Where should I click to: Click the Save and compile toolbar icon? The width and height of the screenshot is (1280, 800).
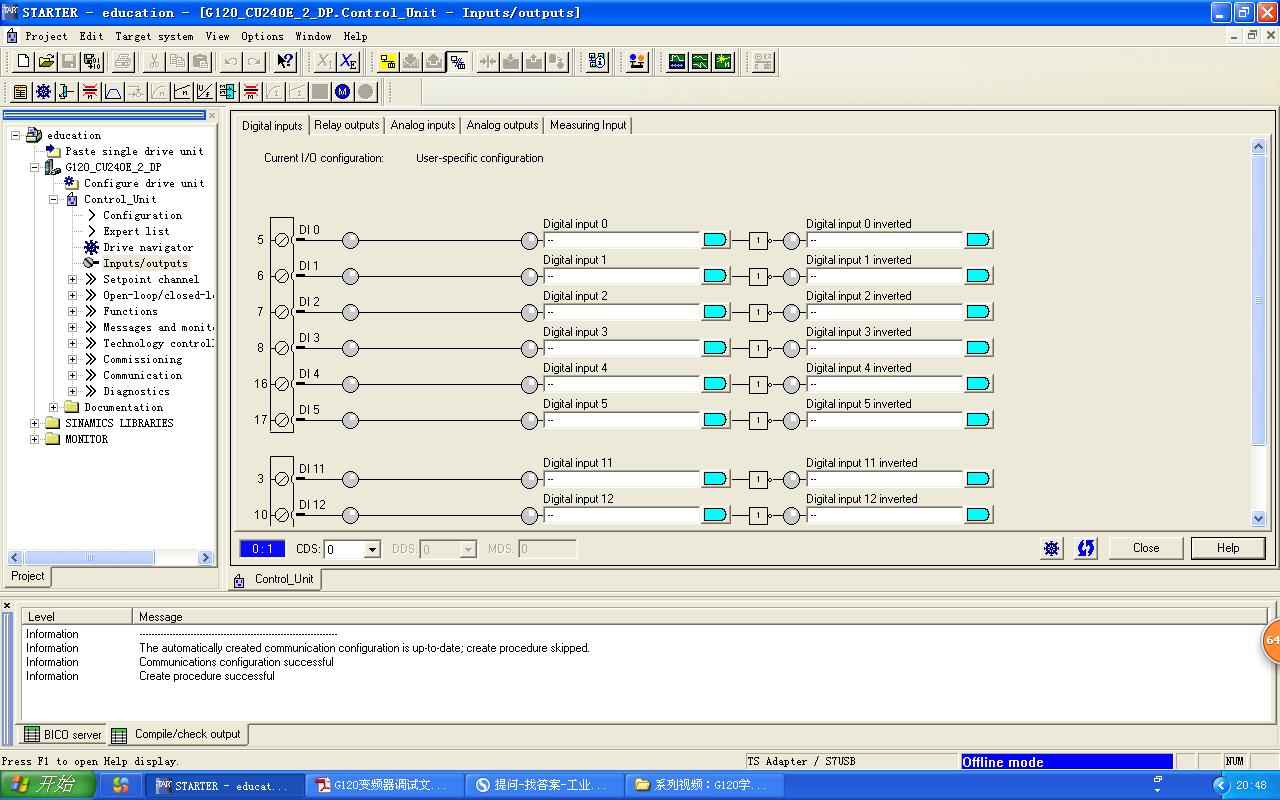point(92,62)
